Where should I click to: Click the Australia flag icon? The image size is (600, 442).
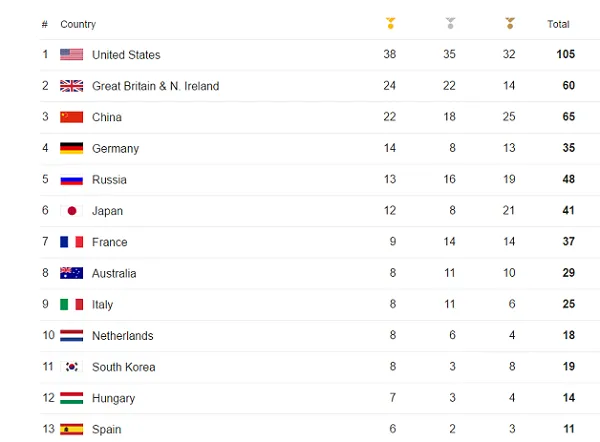(x=72, y=273)
